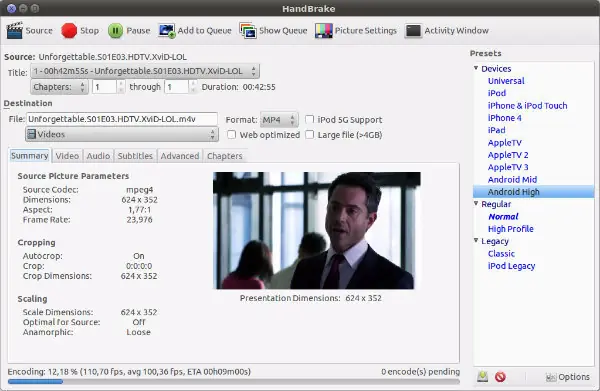The image size is (600, 391).
Task: Click the Source Codec mpeg4 value
Action: click(140, 190)
